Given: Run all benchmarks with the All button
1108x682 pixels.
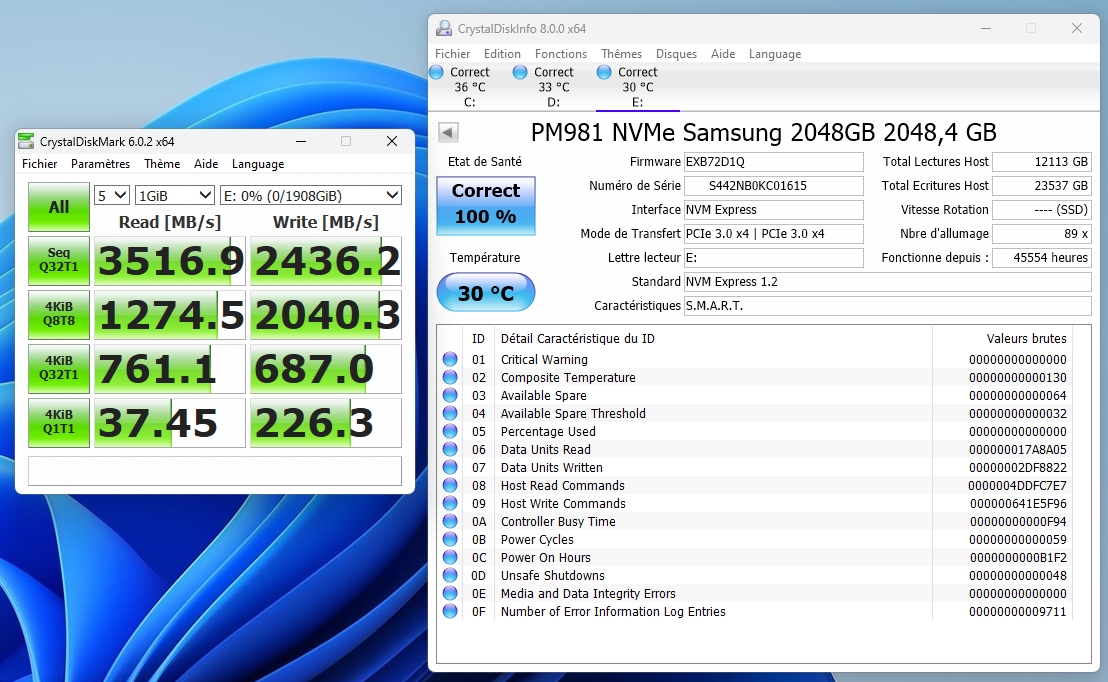Looking at the screenshot, I should point(59,207).
